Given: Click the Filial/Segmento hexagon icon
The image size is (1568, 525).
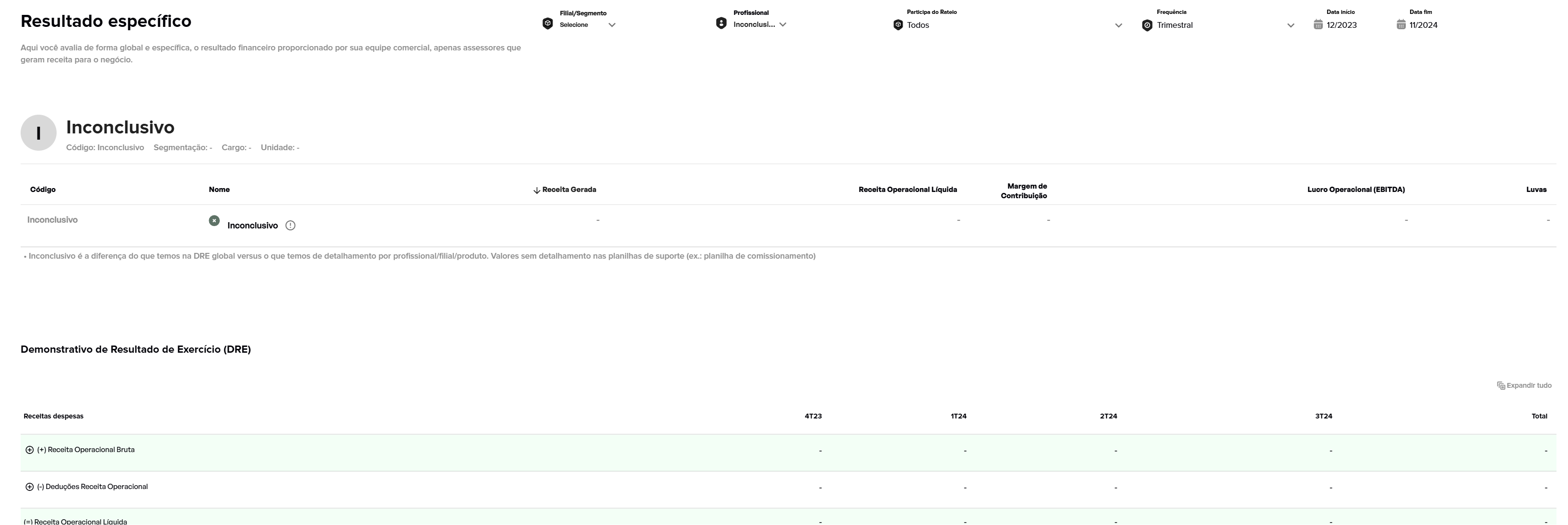Looking at the screenshot, I should 547,24.
